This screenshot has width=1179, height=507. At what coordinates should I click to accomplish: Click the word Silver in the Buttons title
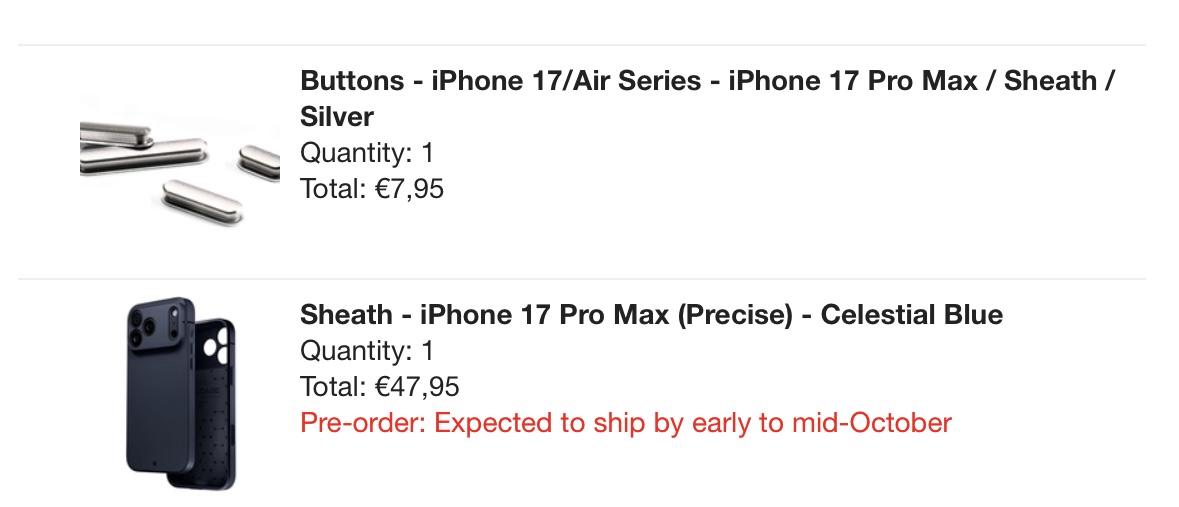[x=337, y=117]
